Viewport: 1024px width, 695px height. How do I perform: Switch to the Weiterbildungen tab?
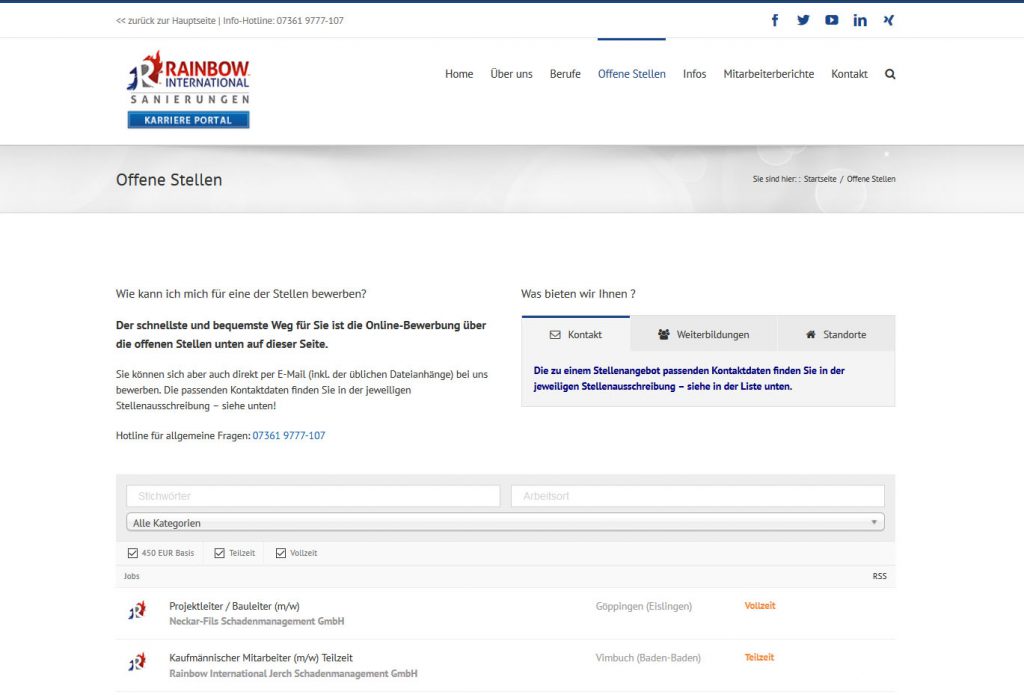click(x=704, y=334)
